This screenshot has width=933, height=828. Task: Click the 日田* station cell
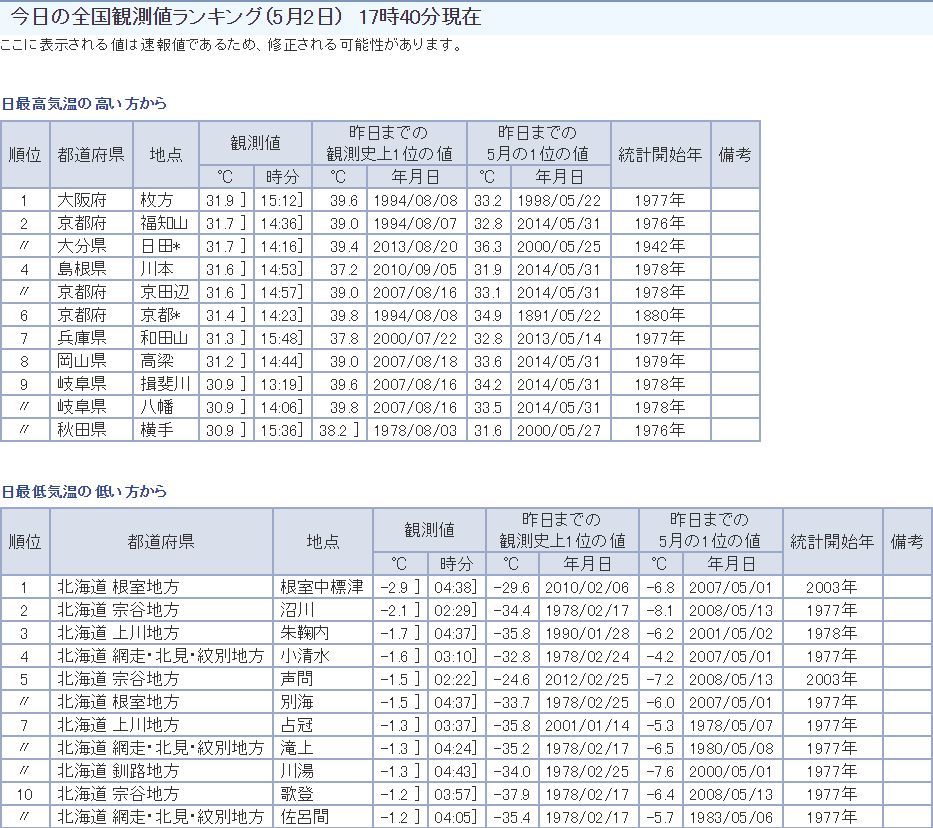161,246
